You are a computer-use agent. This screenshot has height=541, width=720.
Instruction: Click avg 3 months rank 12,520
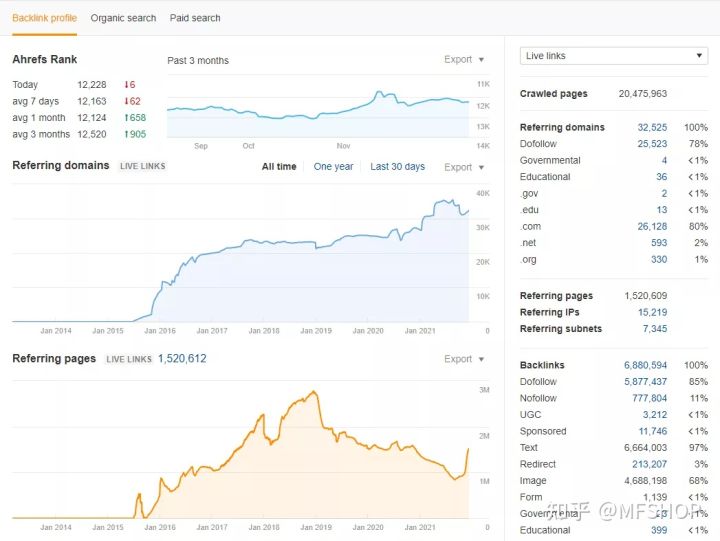click(x=92, y=135)
